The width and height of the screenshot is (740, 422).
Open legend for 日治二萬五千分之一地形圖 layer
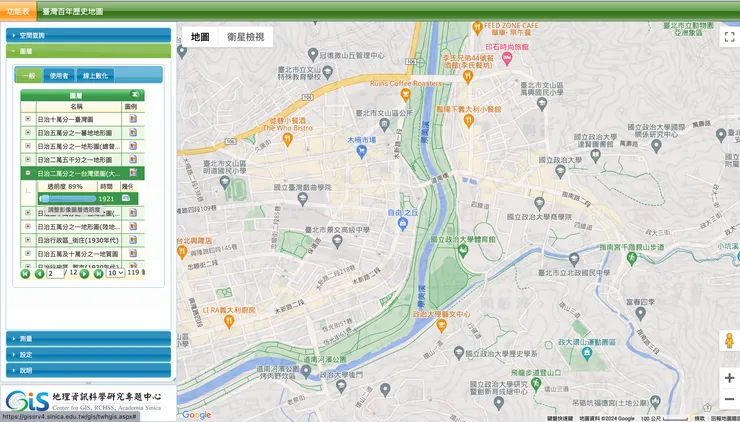click(x=133, y=160)
